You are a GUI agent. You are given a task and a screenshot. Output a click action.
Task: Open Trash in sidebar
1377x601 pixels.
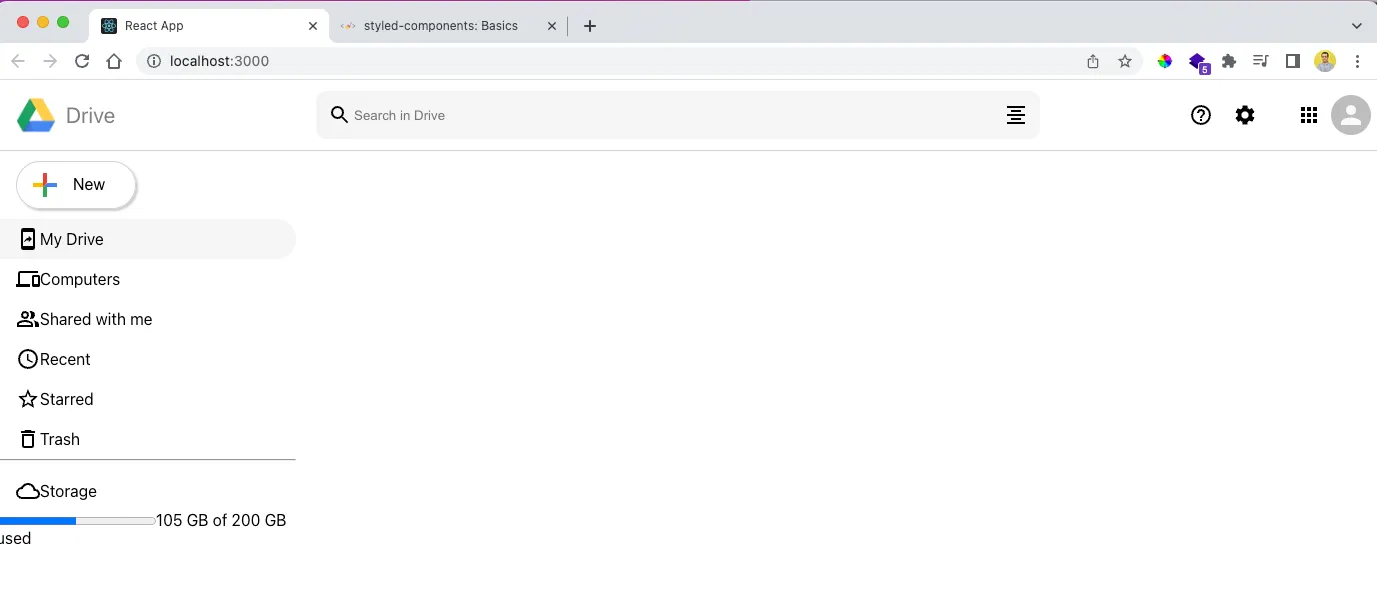[x=148, y=439]
